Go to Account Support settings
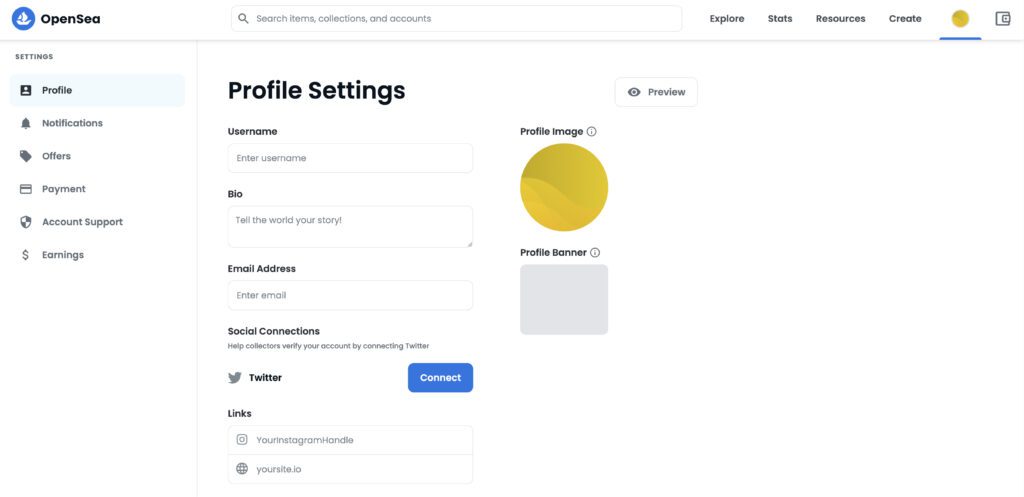This screenshot has width=1024, height=497. click(82, 222)
